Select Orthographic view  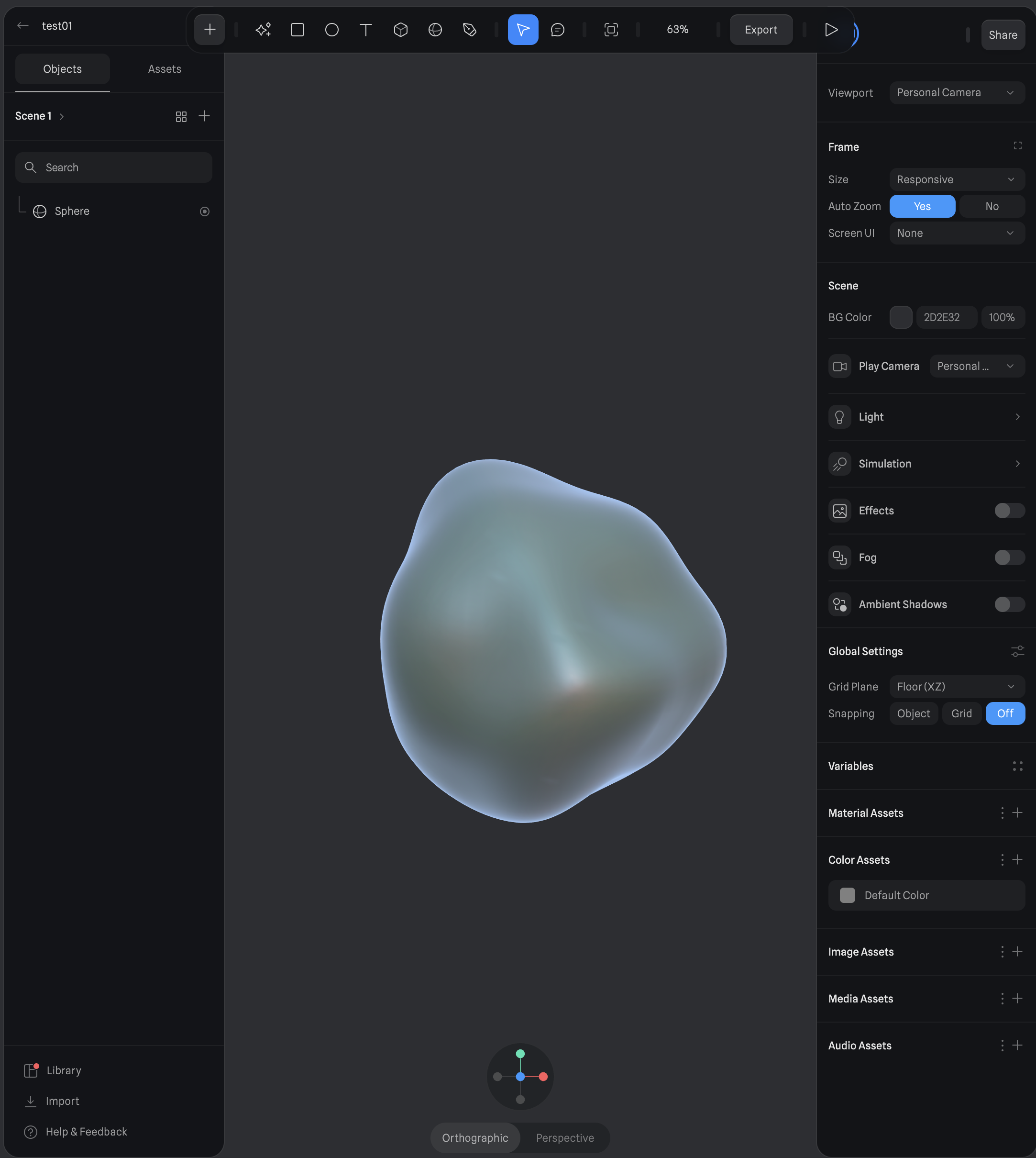click(x=475, y=1137)
